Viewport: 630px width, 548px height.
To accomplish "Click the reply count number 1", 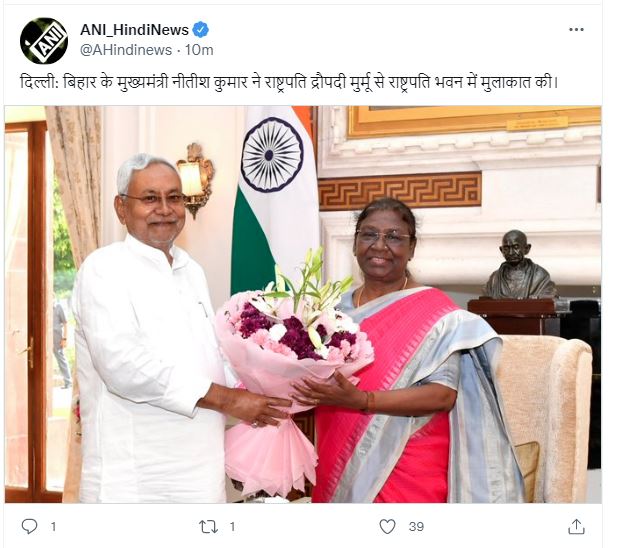I will tap(53, 527).
